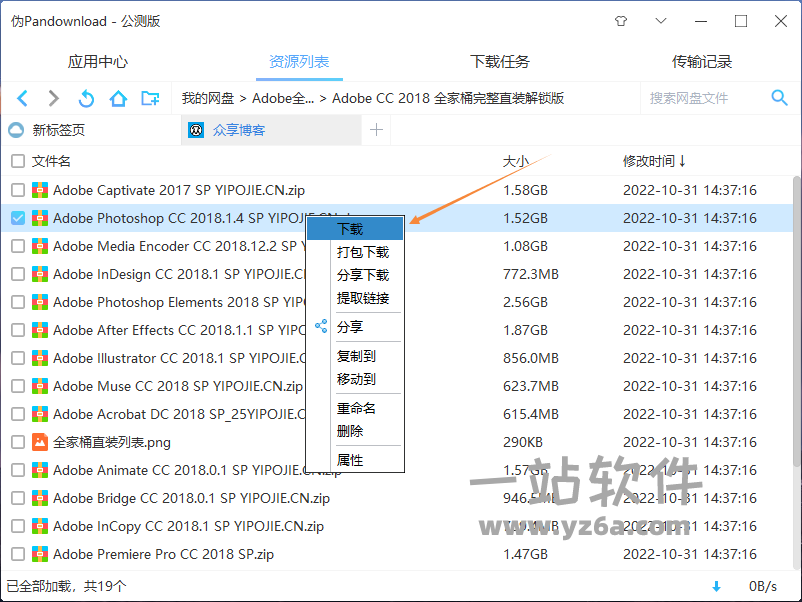Open the title bar dropdown chevron
Viewport: 802px width, 602px height.
(x=661, y=21)
